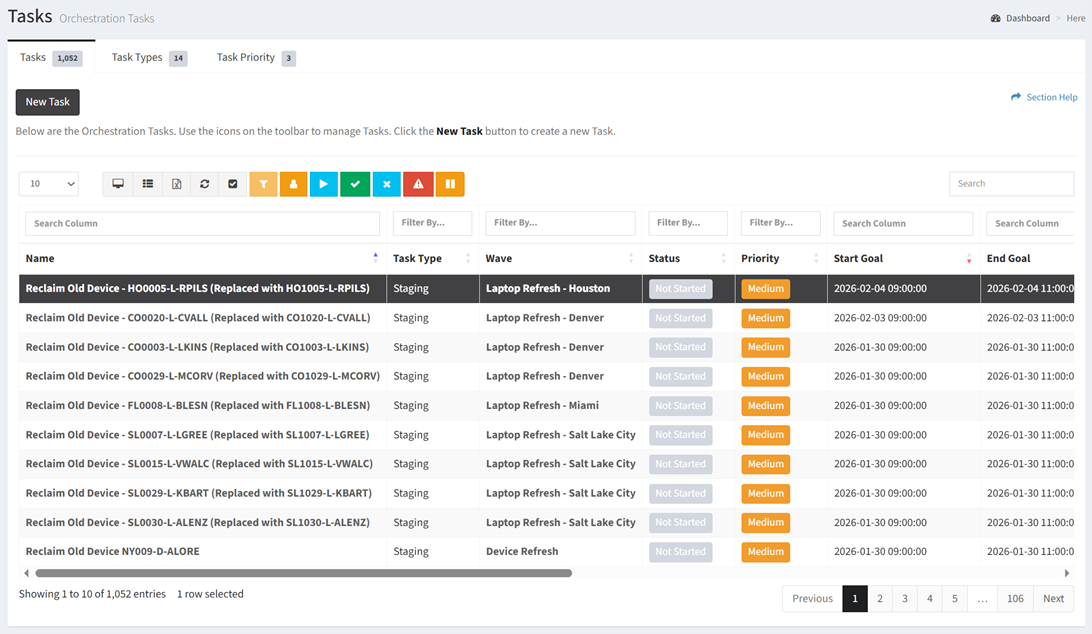Image resolution: width=1092 pixels, height=634 pixels.
Task: Click the green checkmark toolbar button
Action: pyautogui.click(x=355, y=184)
